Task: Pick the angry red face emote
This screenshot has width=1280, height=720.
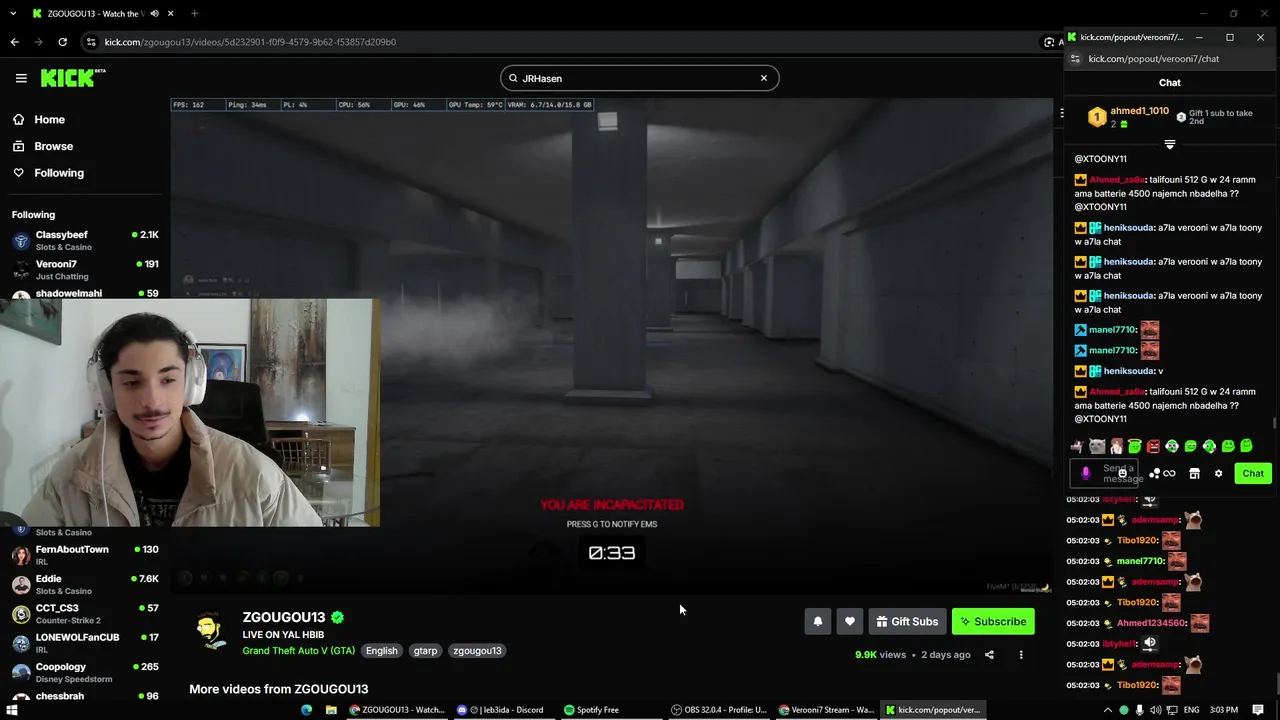Action: (x=1153, y=446)
